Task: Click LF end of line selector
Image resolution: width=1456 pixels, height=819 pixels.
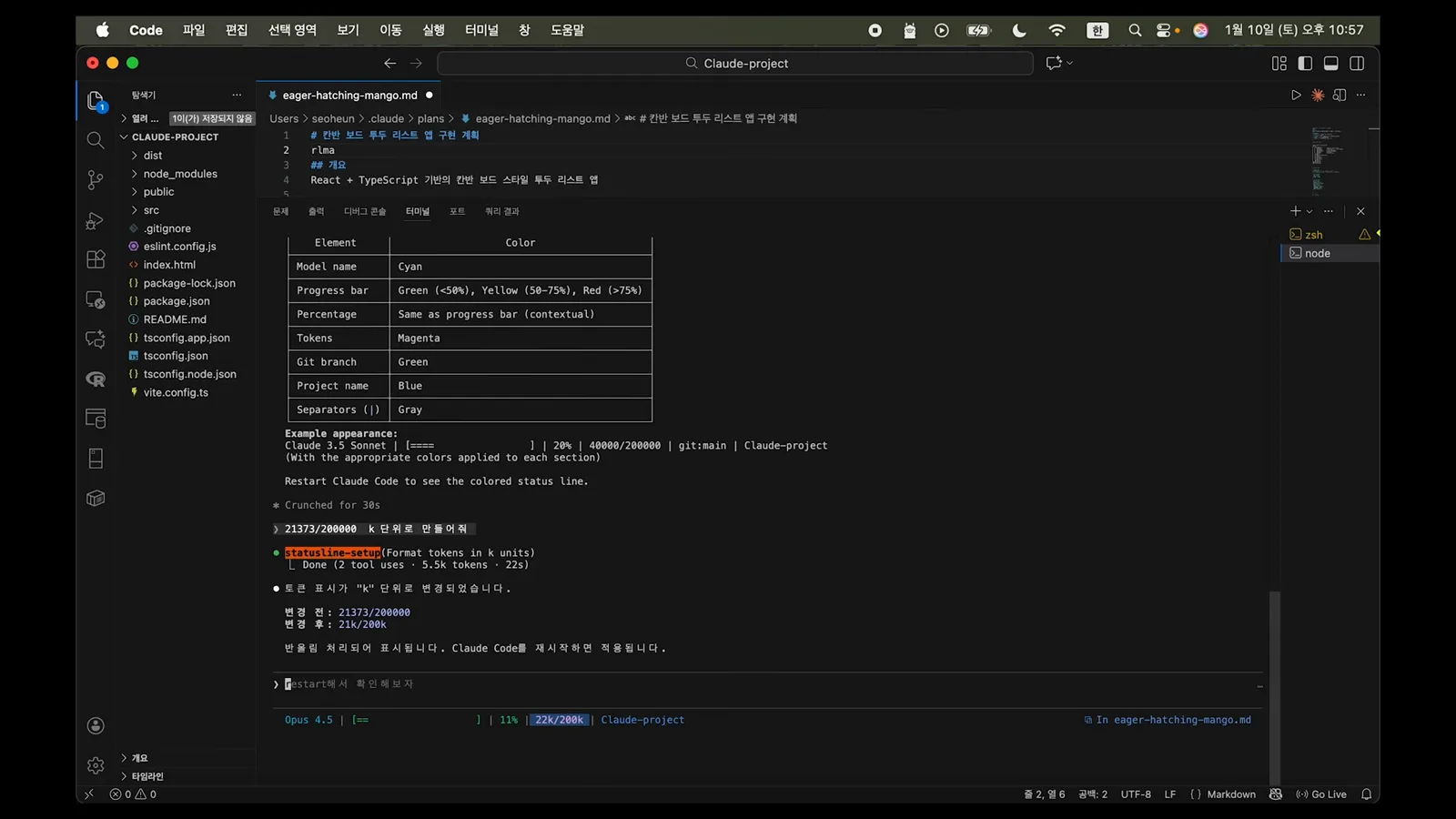Action: pyautogui.click(x=1170, y=794)
